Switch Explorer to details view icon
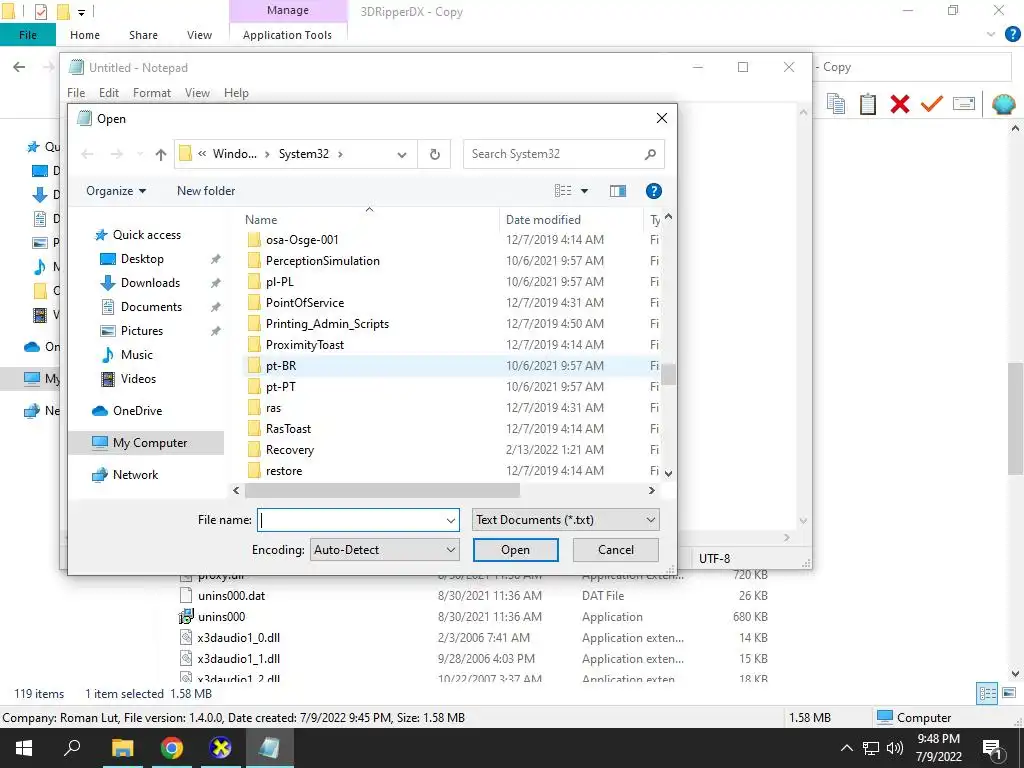This screenshot has height=768, width=1024. pyautogui.click(x=987, y=694)
